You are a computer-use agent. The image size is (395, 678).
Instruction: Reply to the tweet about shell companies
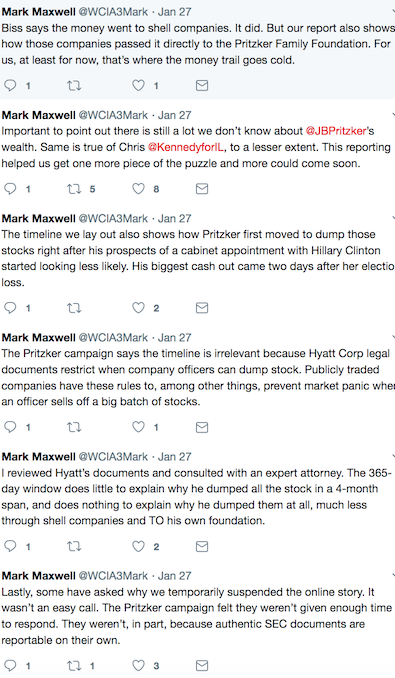point(10,85)
